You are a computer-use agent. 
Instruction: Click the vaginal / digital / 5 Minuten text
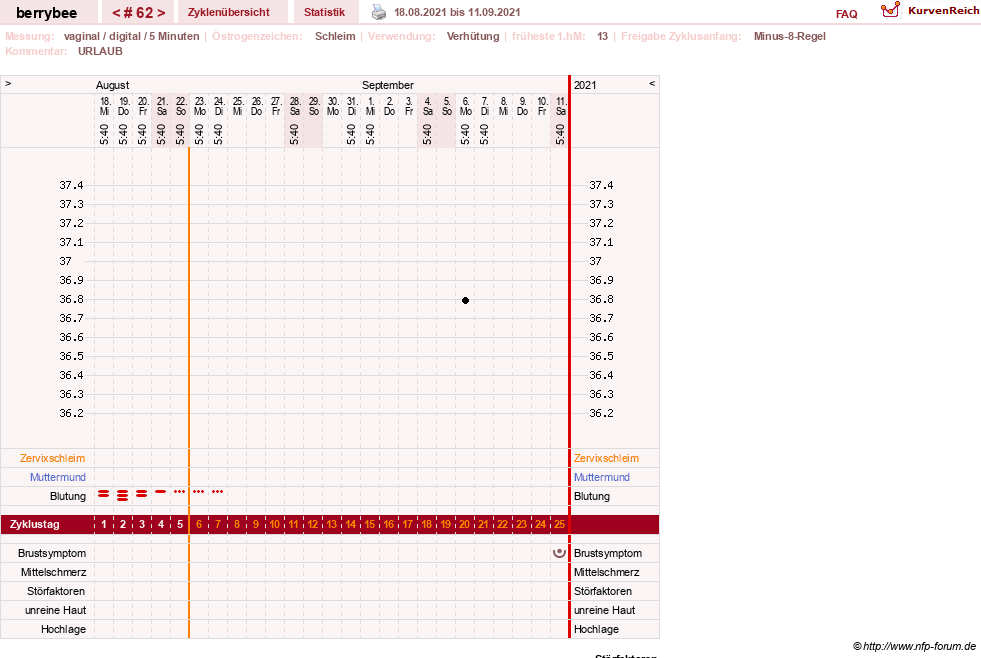131,36
